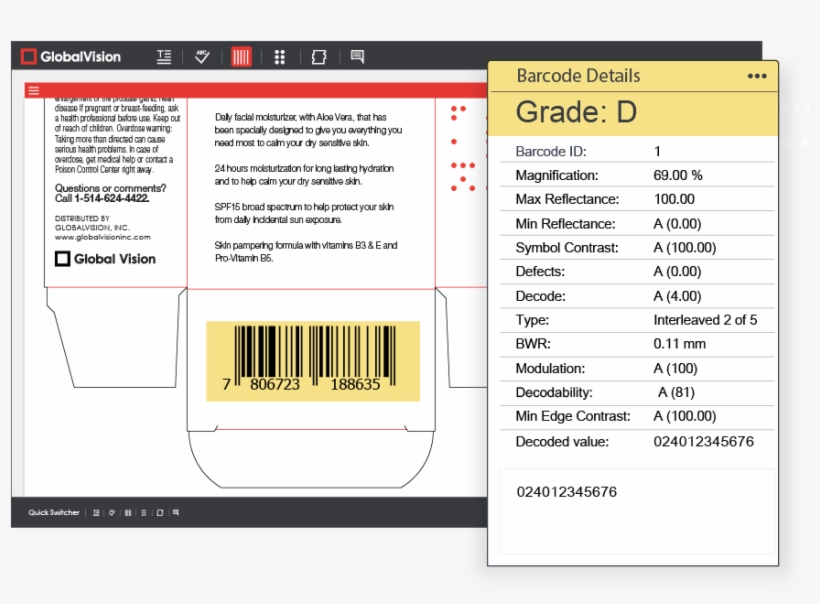Select Decodability value A (81)
820x604 pixels.
click(x=676, y=392)
